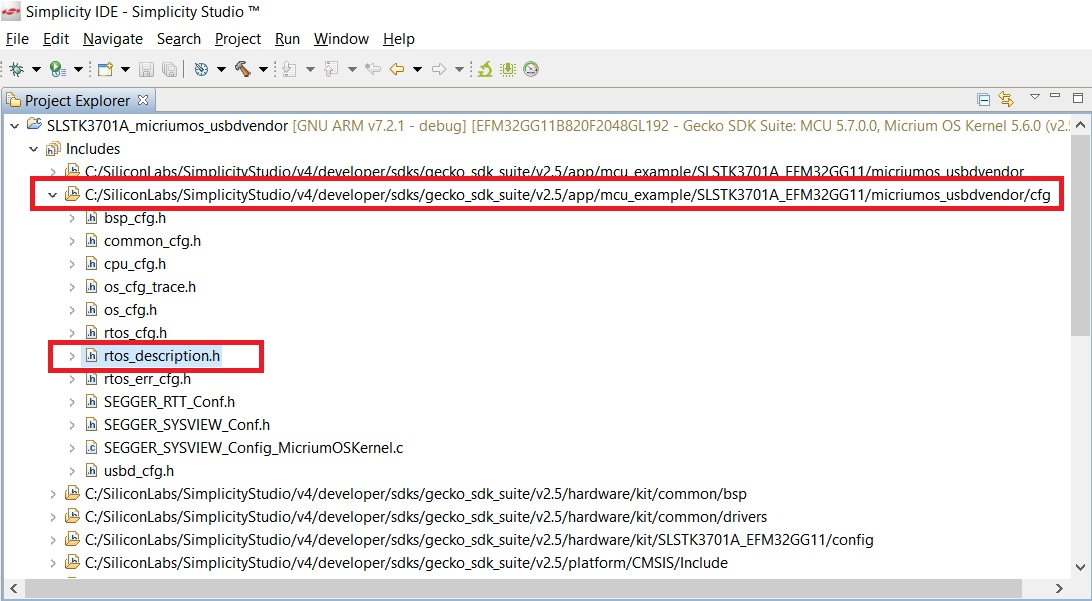Click the green flash-programmer icon in toolbar
Viewport: 1092px width, 601px height.
click(x=485, y=69)
